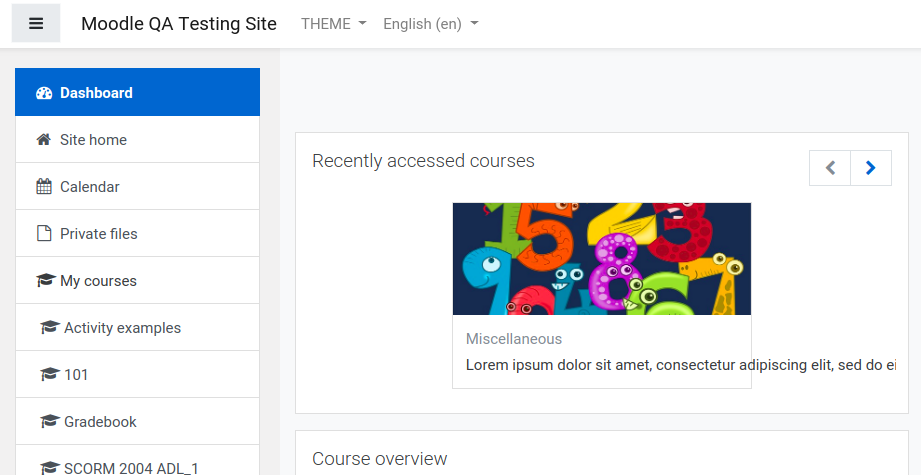Open the SCORM 2004 ADL_1 course
The width and height of the screenshot is (921, 475).
137,460
